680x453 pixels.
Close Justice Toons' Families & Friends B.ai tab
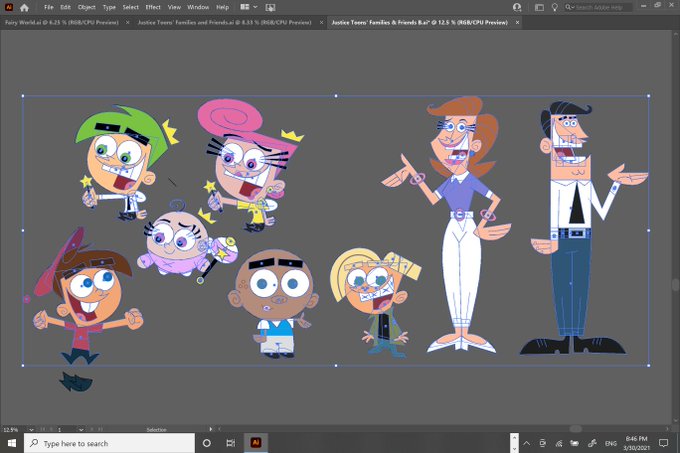click(x=517, y=22)
